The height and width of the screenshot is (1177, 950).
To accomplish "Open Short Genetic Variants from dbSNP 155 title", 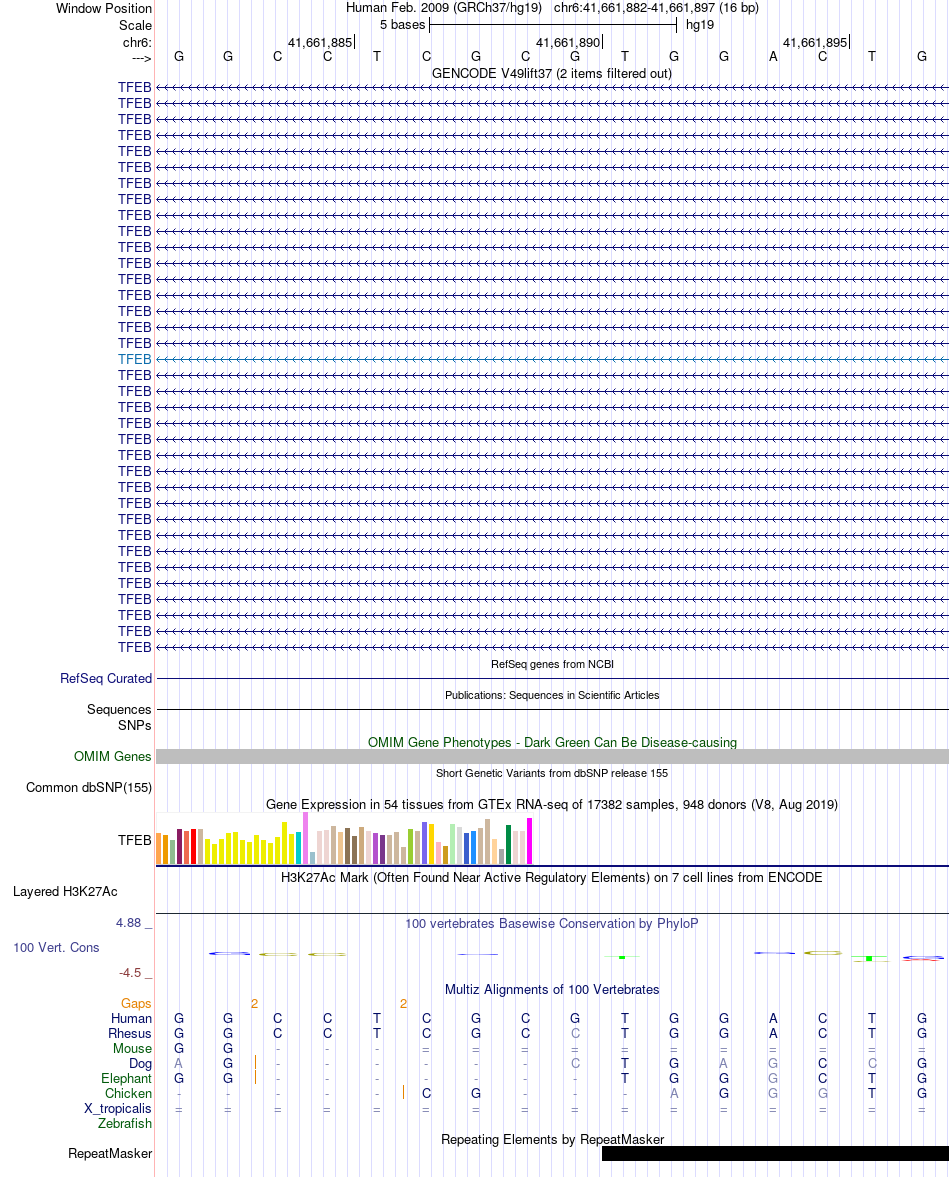I will [552, 773].
